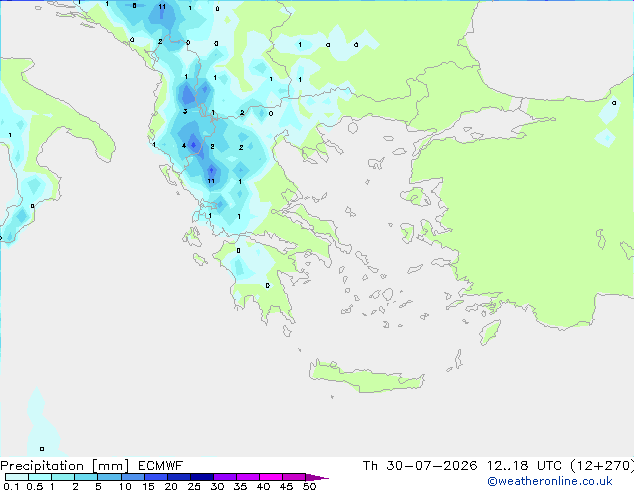Select the 0.1 mm palest legend swatch

(x=17, y=477)
